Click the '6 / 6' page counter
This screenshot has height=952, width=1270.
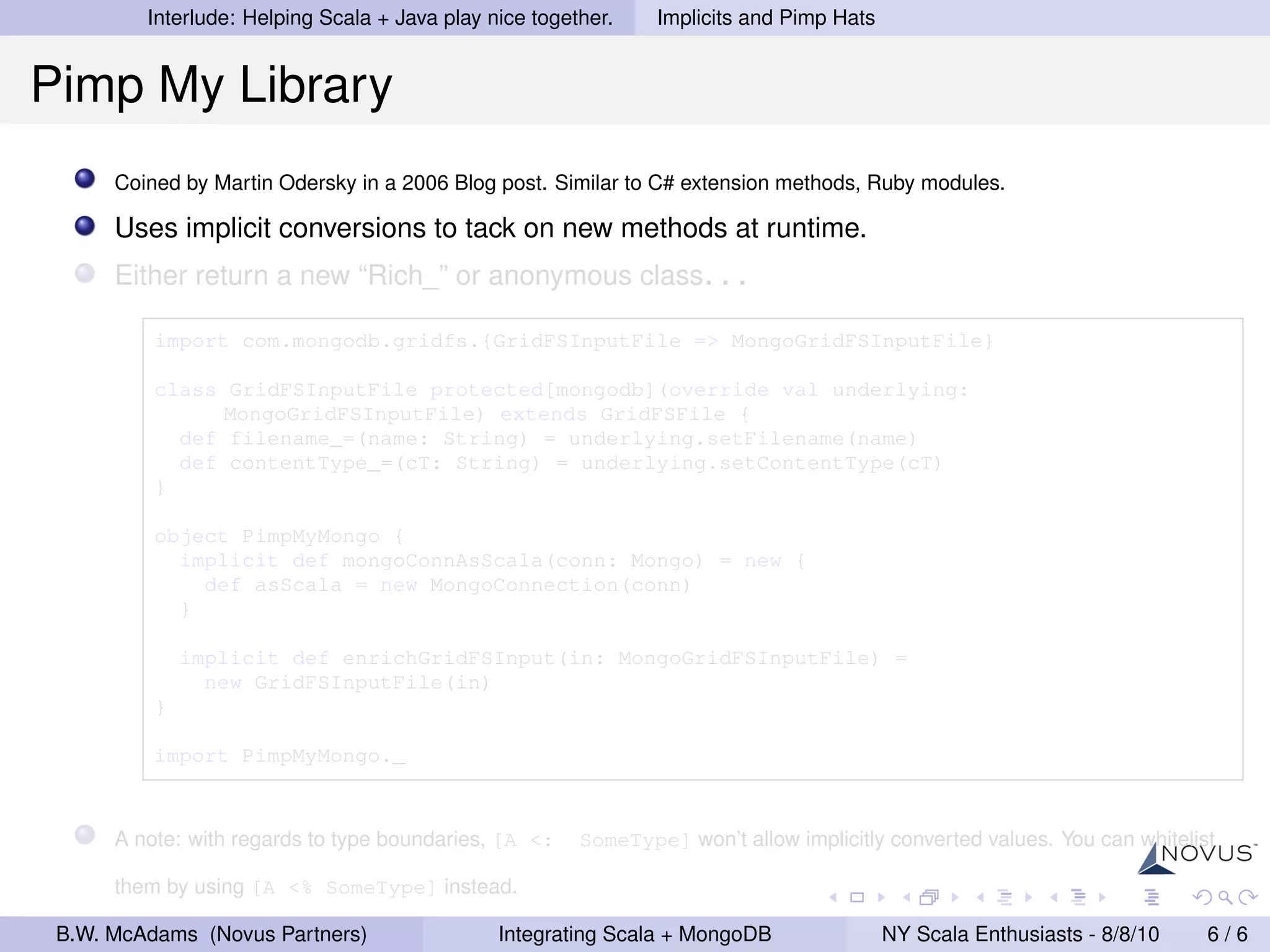coord(1227,934)
